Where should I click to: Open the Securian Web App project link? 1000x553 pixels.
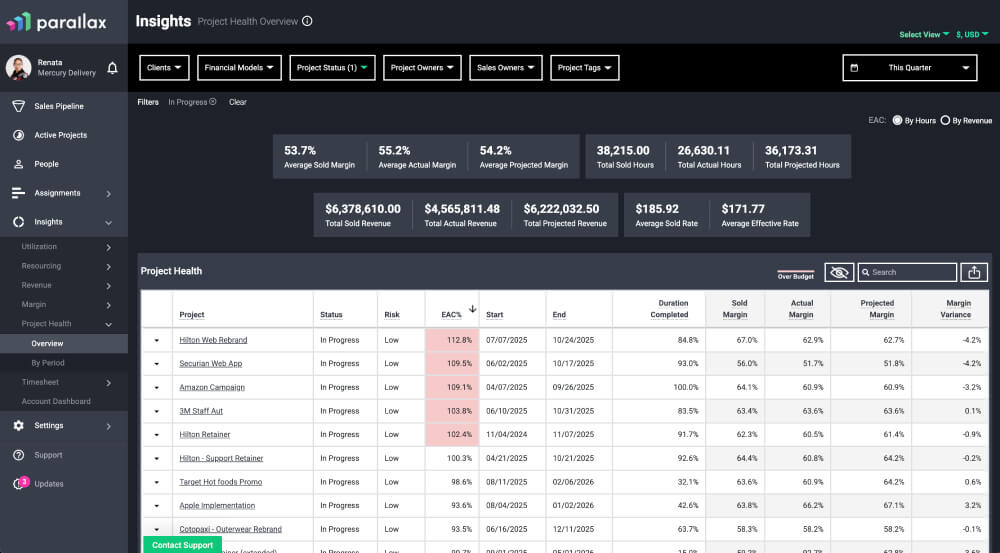210,364
